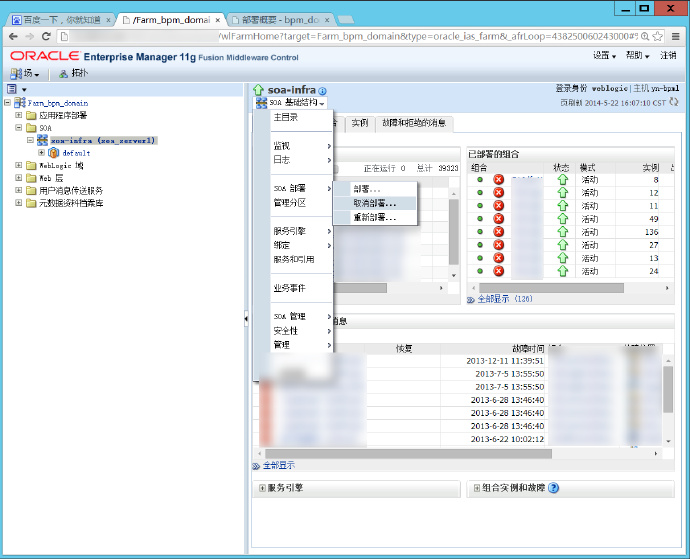Open 帮助 dropdown in header
This screenshot has height=559, width=690.
pos(638,55)
